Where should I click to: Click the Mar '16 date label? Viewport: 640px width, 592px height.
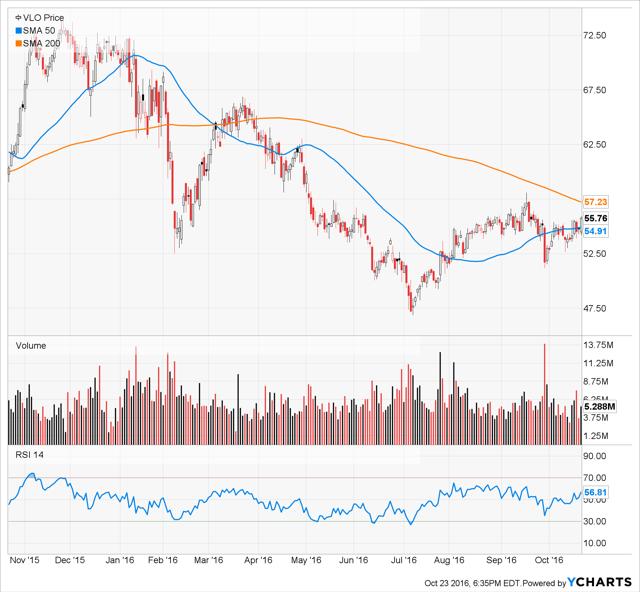209,560
